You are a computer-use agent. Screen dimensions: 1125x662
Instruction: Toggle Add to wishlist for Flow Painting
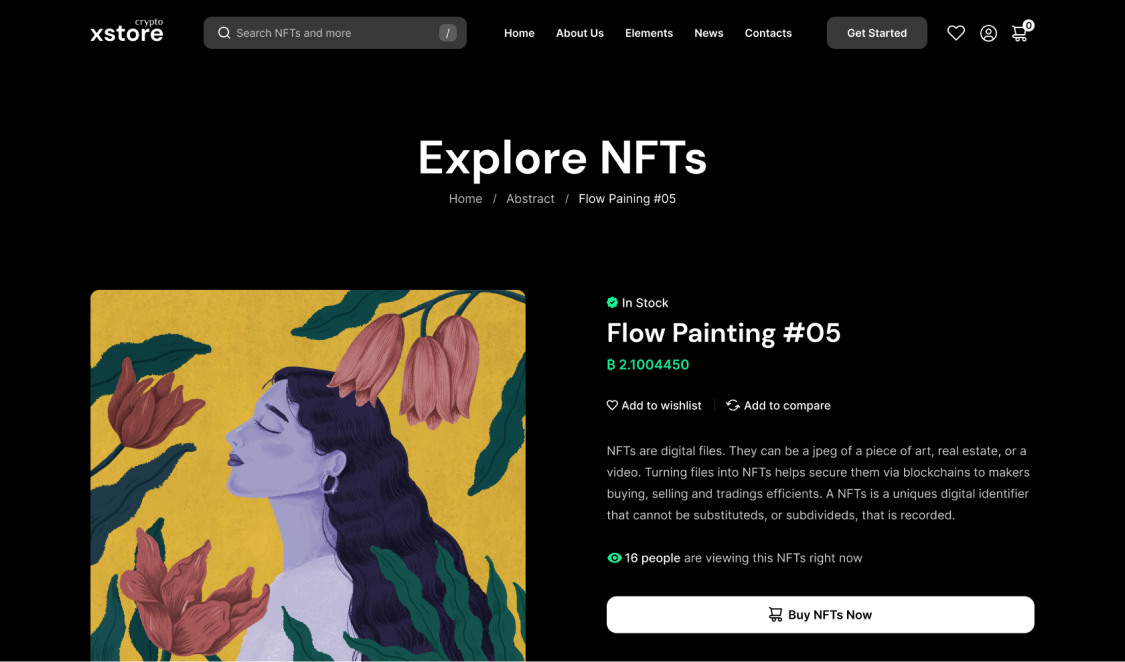[x=654, y=405]
